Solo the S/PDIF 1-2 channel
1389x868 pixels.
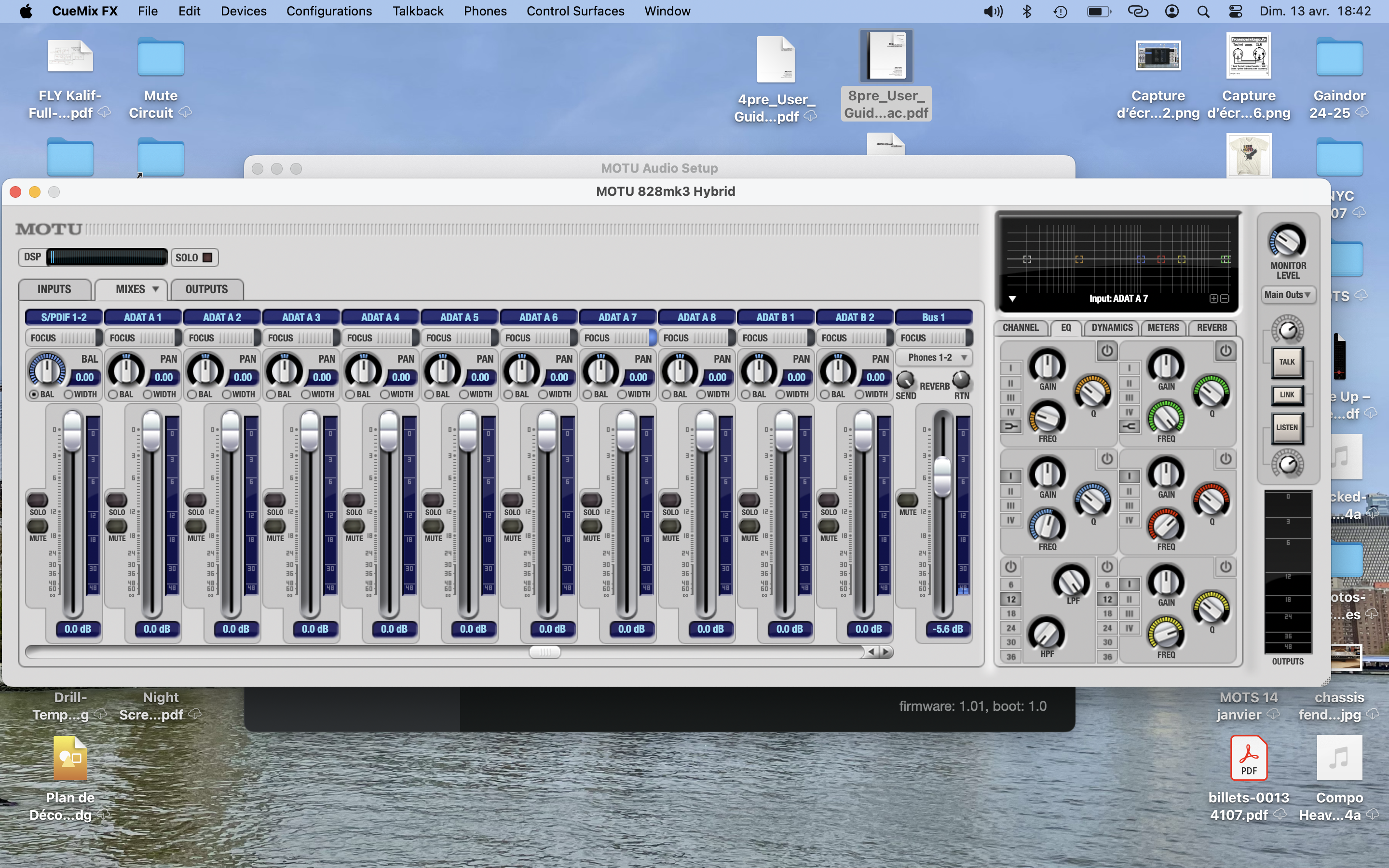(x=37, y=500)
